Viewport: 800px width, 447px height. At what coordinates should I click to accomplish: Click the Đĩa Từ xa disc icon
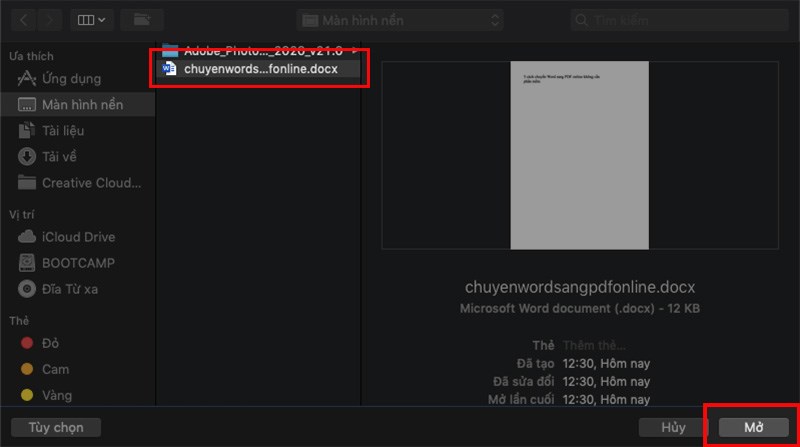(27, 289)
